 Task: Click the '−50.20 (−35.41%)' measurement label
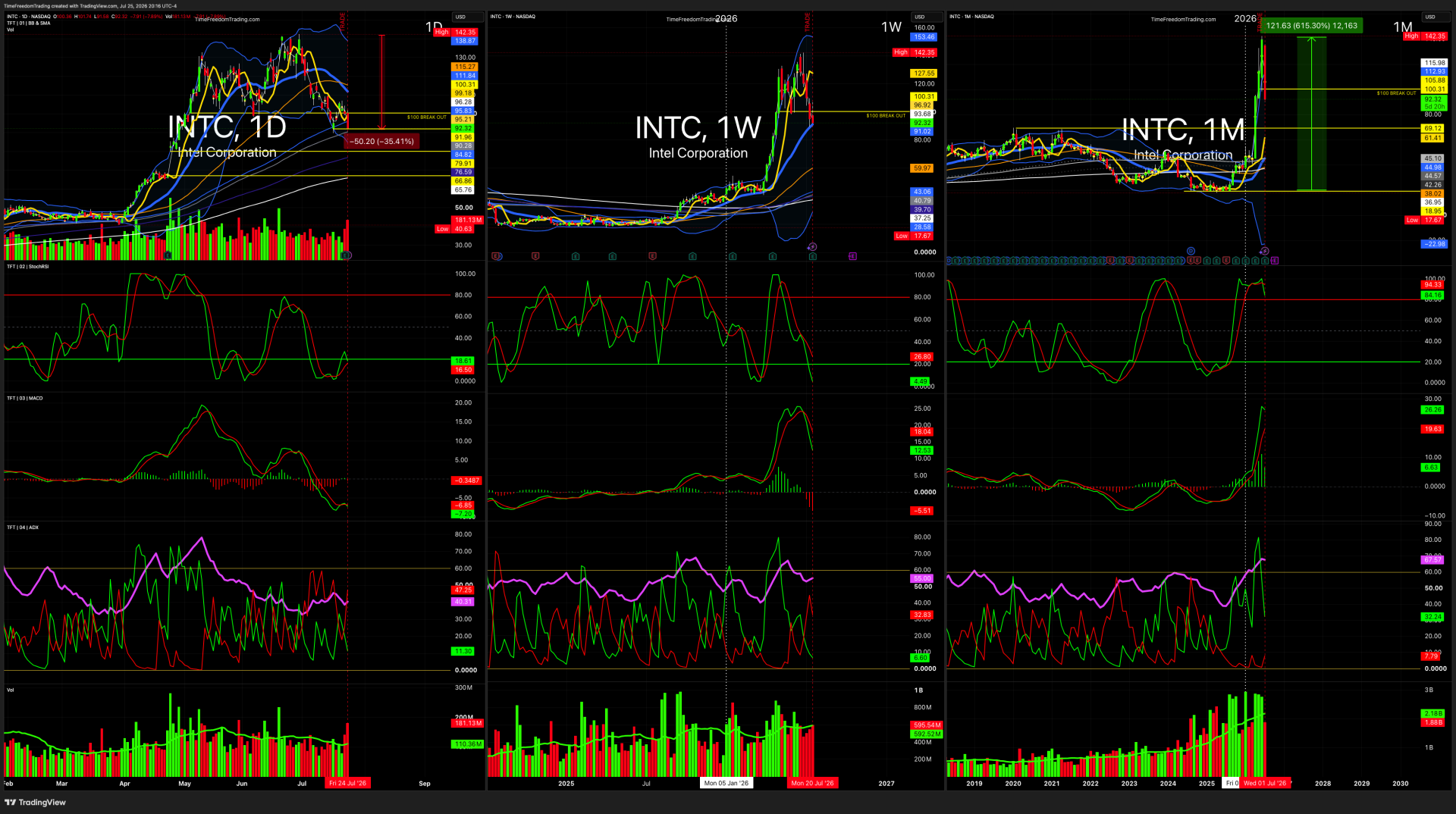(x=381, y=142)
